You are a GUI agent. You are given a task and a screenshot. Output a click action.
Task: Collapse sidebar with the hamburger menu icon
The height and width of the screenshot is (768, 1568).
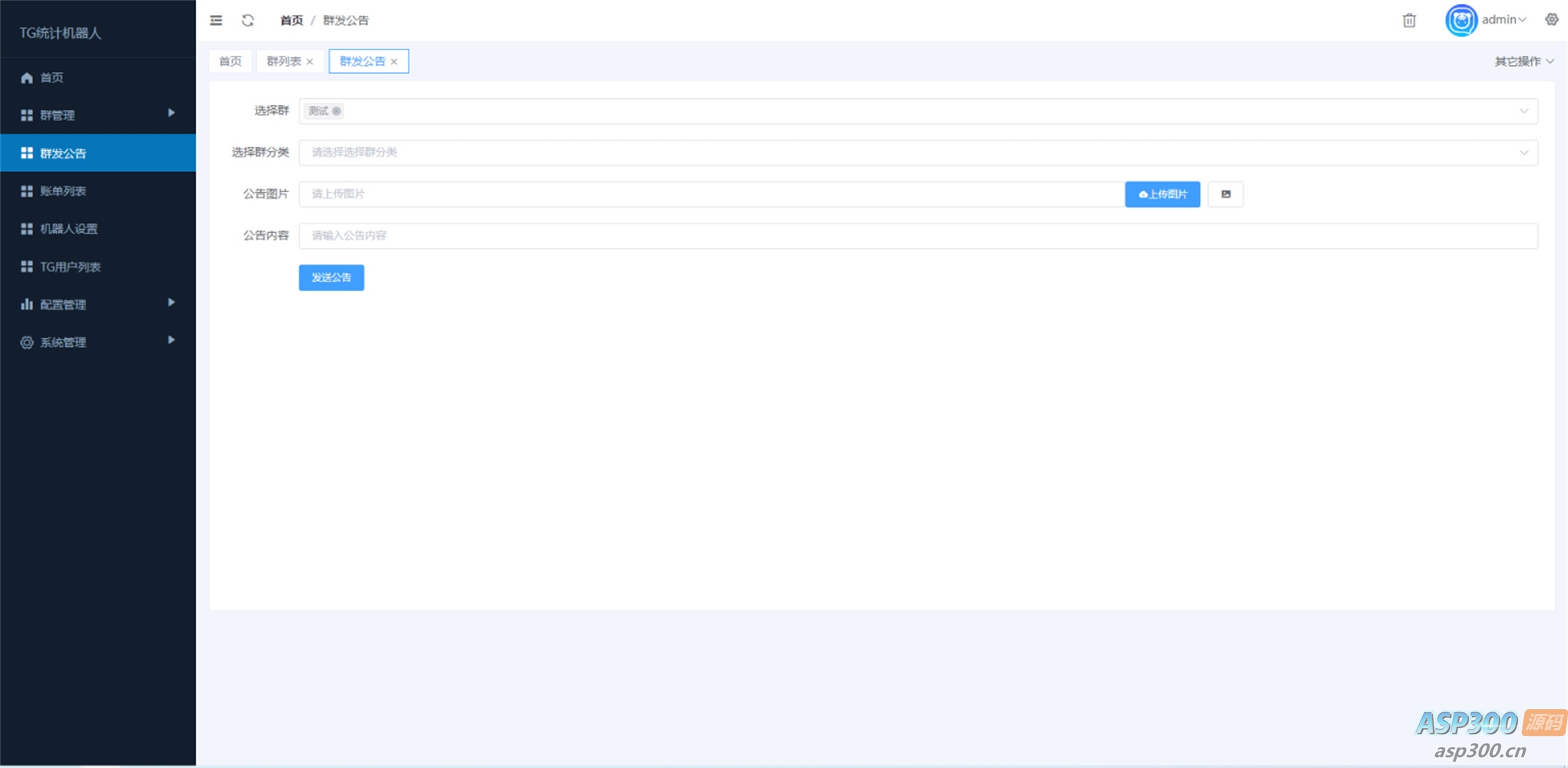tap(216, 20)
